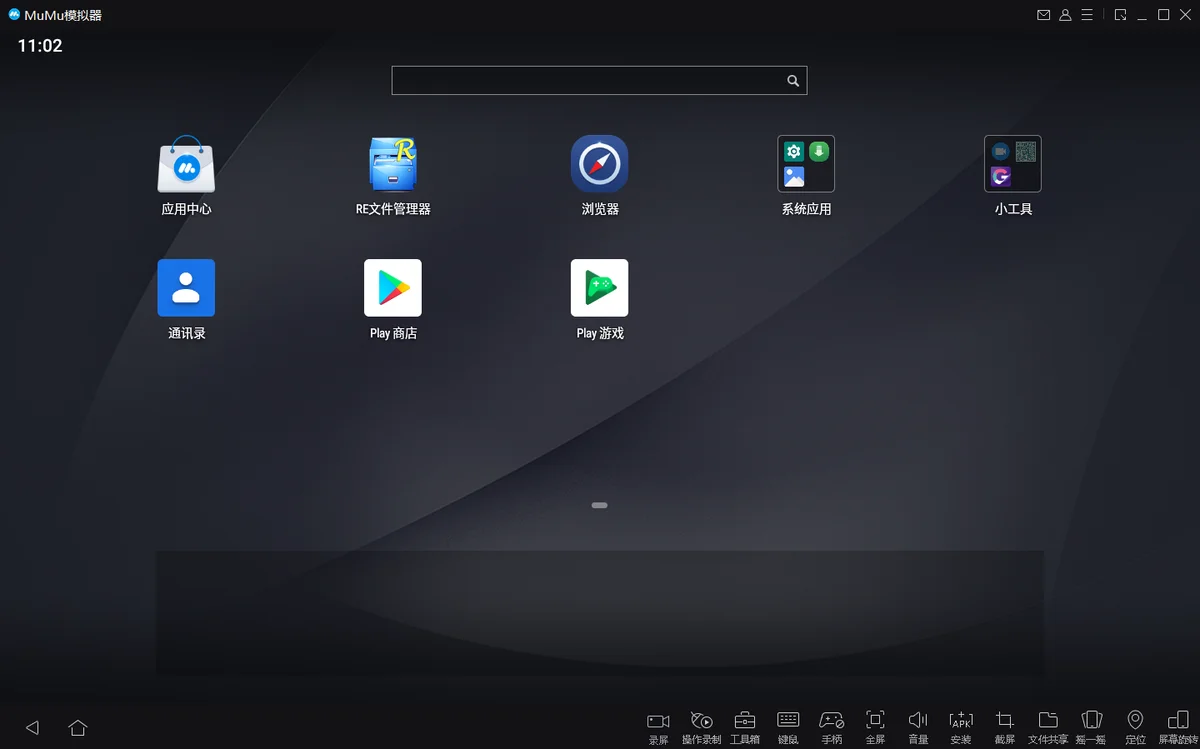Take a screenshot with 截屏
This screenshot has height=749, width=1200.
[x=1005, y=727]
